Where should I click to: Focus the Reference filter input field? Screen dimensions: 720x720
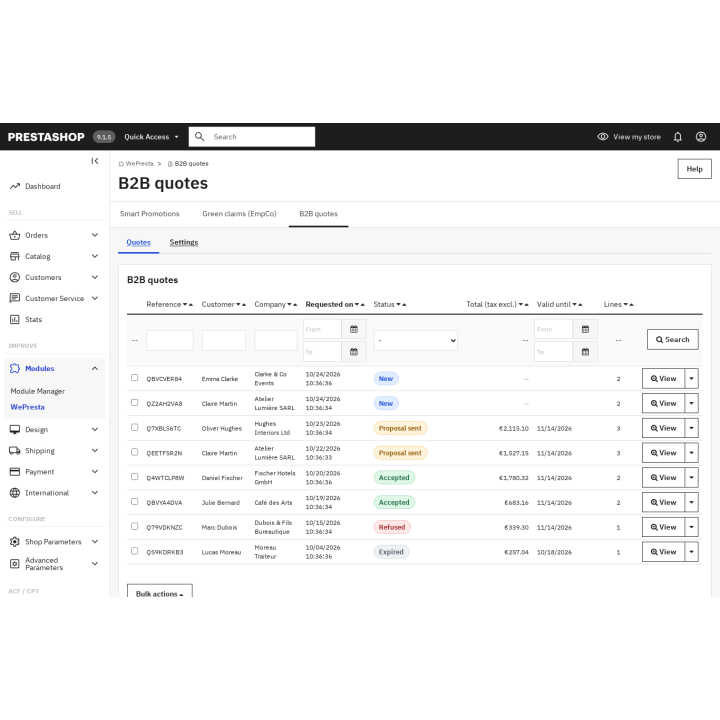click(x=170, y=341)
